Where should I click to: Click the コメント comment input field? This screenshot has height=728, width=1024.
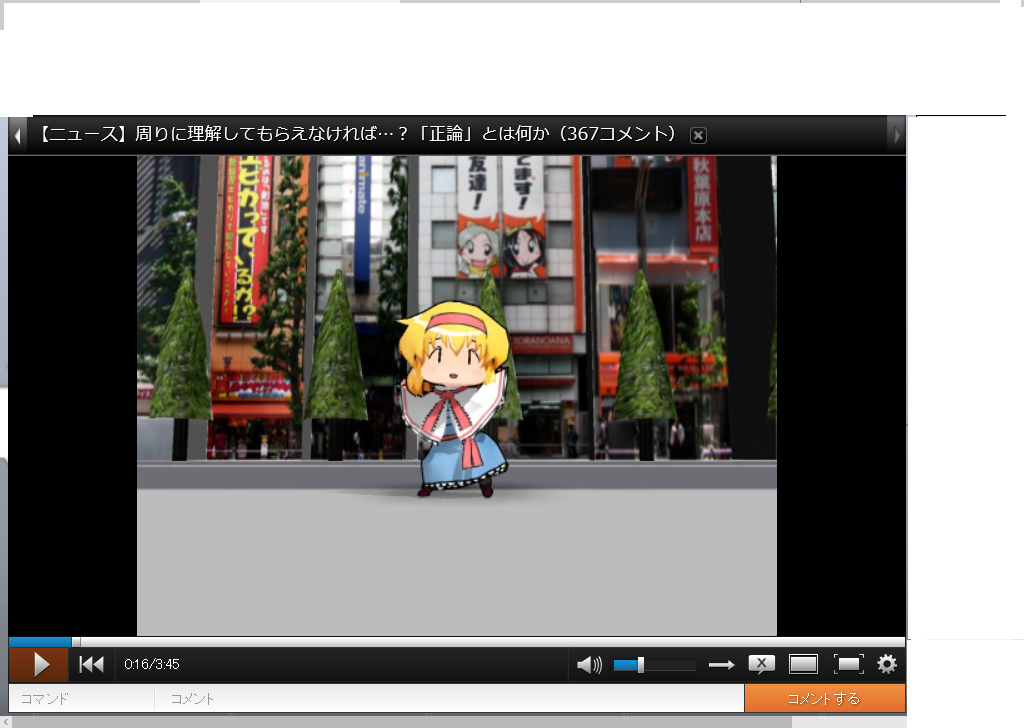click(x=450, y=699)
